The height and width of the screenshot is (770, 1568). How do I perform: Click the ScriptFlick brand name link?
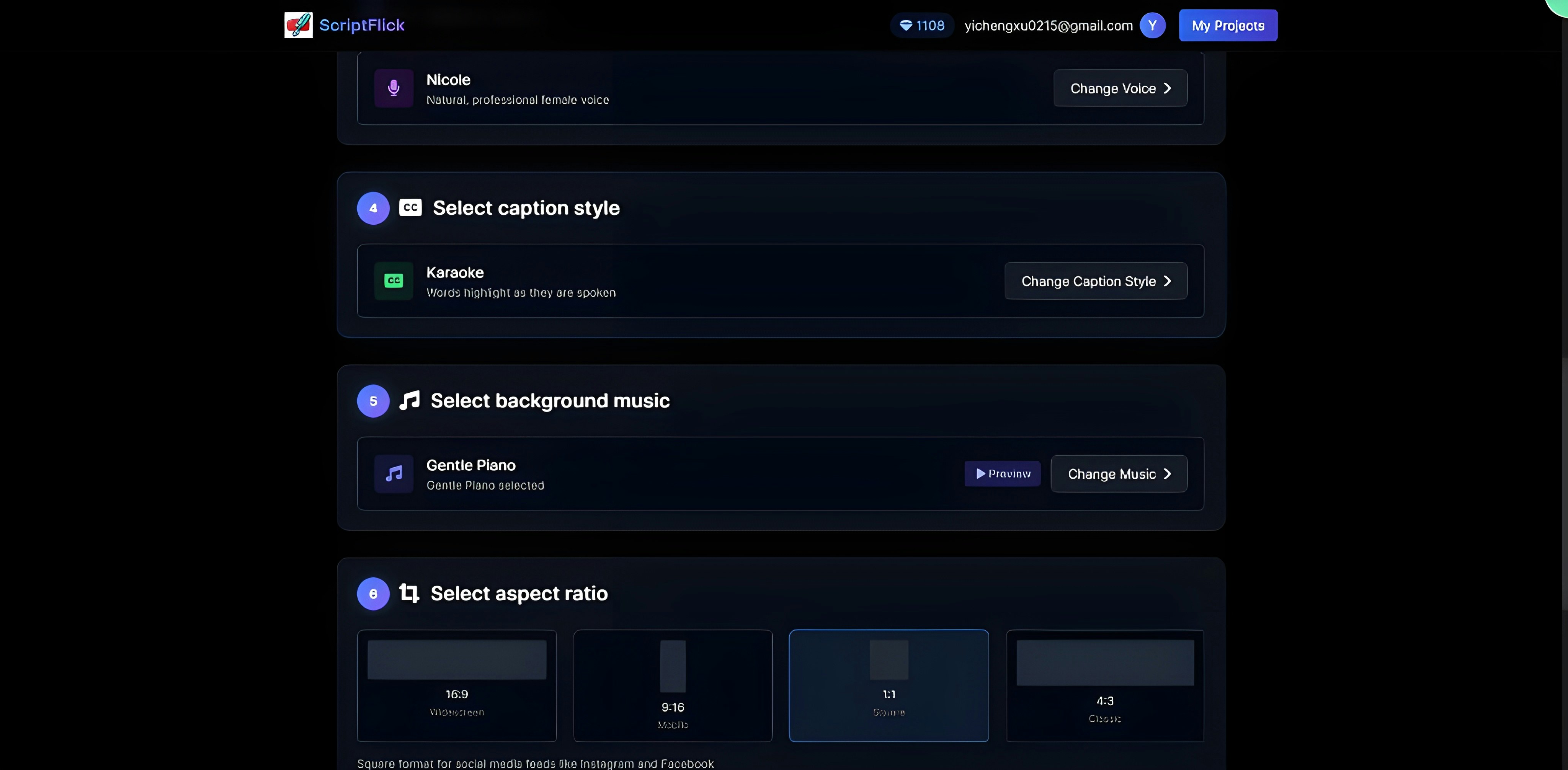coord(361,25)
